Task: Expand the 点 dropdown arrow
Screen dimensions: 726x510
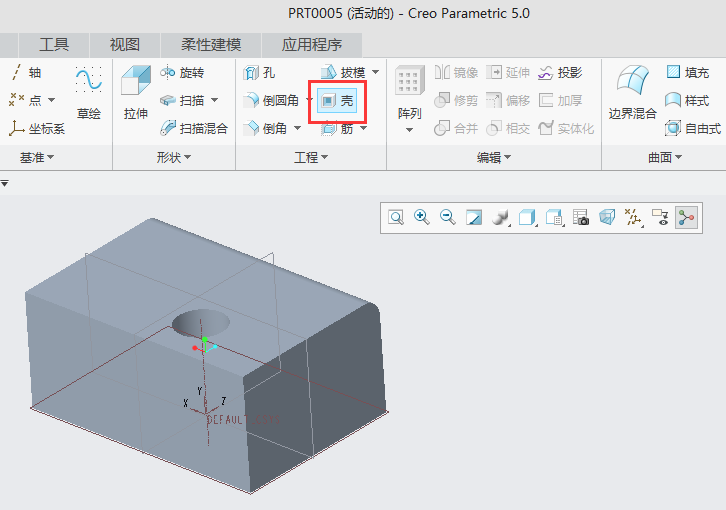Action: point(51,100)
